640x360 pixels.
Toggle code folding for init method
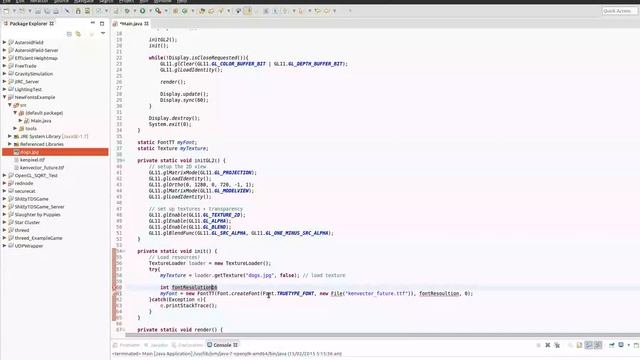pos(124,251)
